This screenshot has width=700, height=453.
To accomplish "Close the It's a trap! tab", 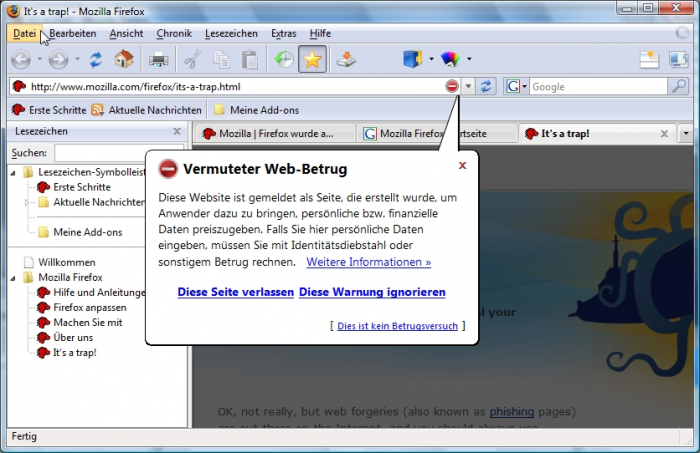I will [x=664, y=133].
